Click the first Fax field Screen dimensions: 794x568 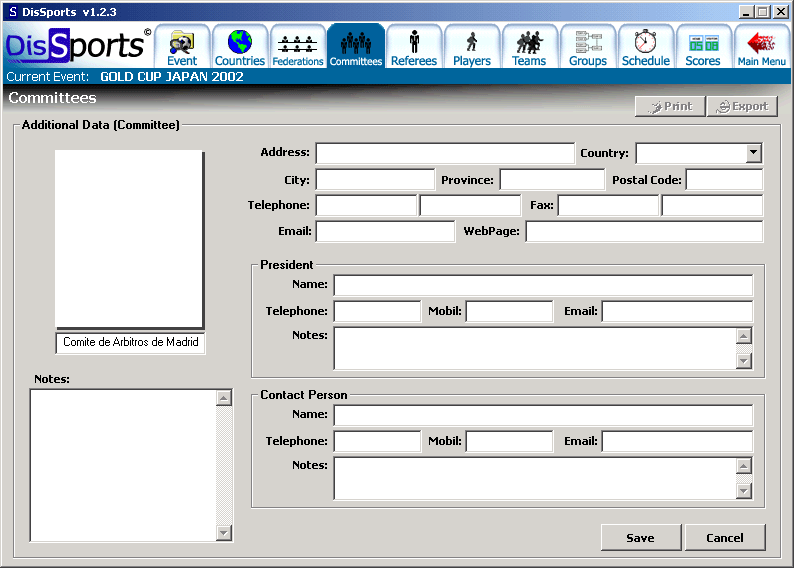609,206
